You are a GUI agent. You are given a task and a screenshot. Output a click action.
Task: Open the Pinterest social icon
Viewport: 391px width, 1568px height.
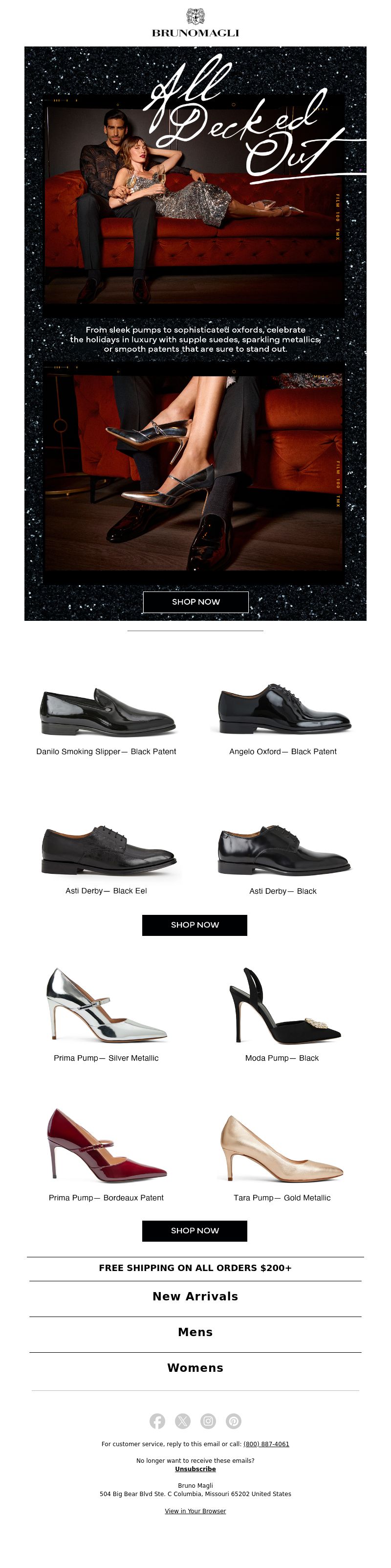pyautogui.click(x=234, y=1421)
